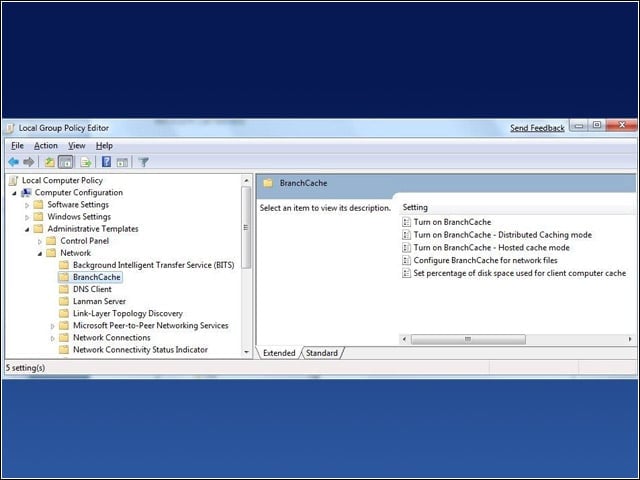Click '5 setting(s)' in the status bar
The image size is (640, 480).
tap(25, 368)
